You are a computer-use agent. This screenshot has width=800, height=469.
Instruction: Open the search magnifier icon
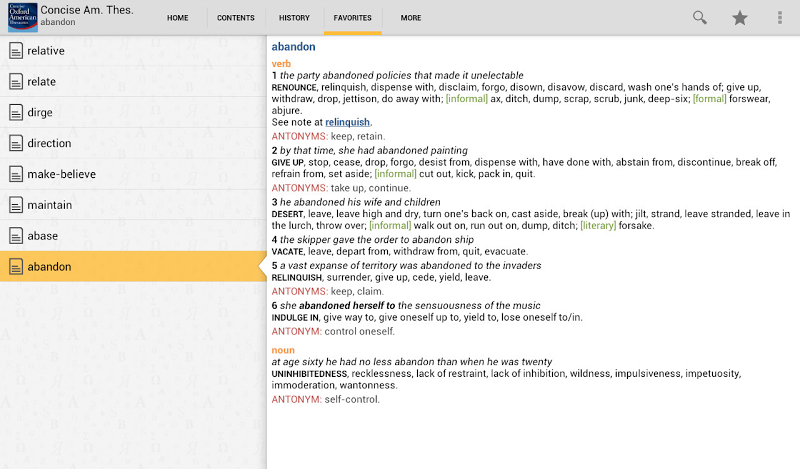coord(699,18)
